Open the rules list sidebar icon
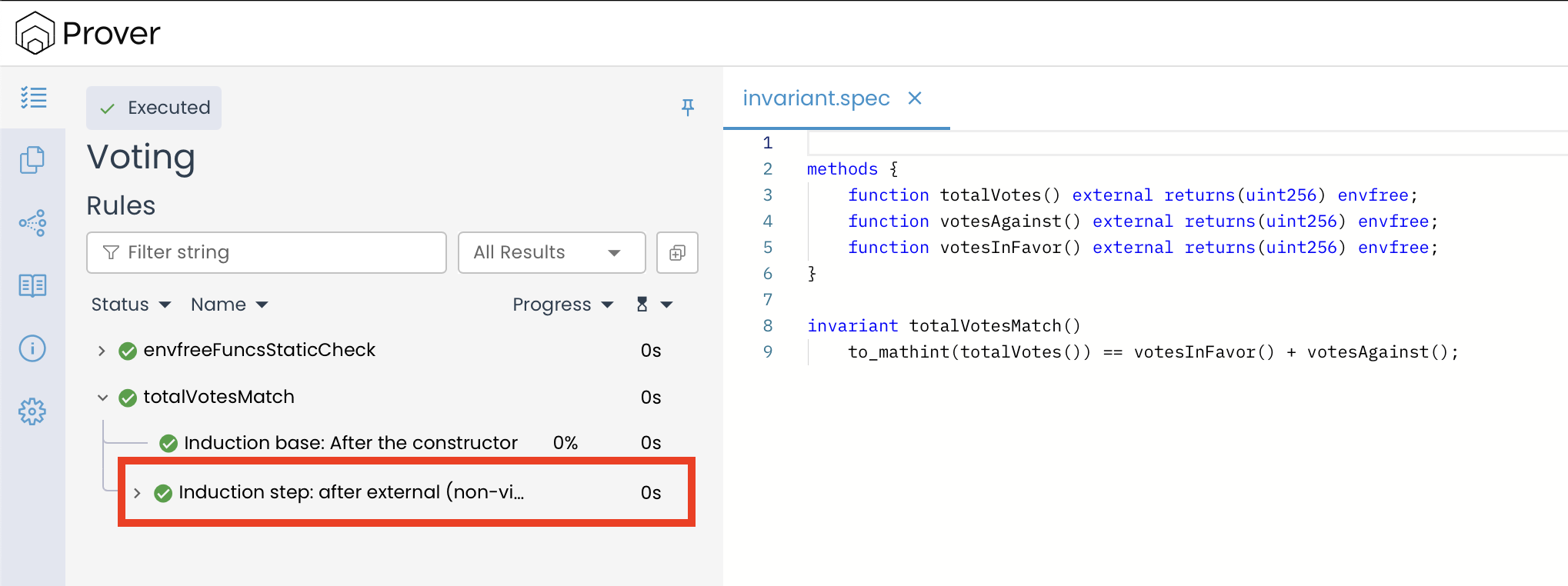1568x586 pixels. point(33,98)
